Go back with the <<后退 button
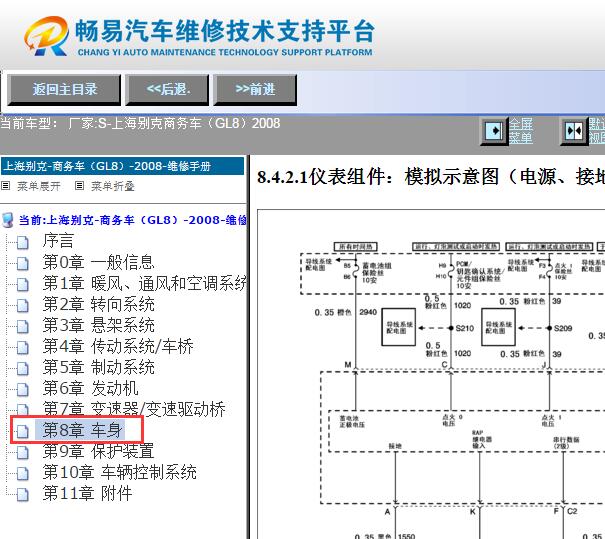Screen dimensions: 605x539 167,89
